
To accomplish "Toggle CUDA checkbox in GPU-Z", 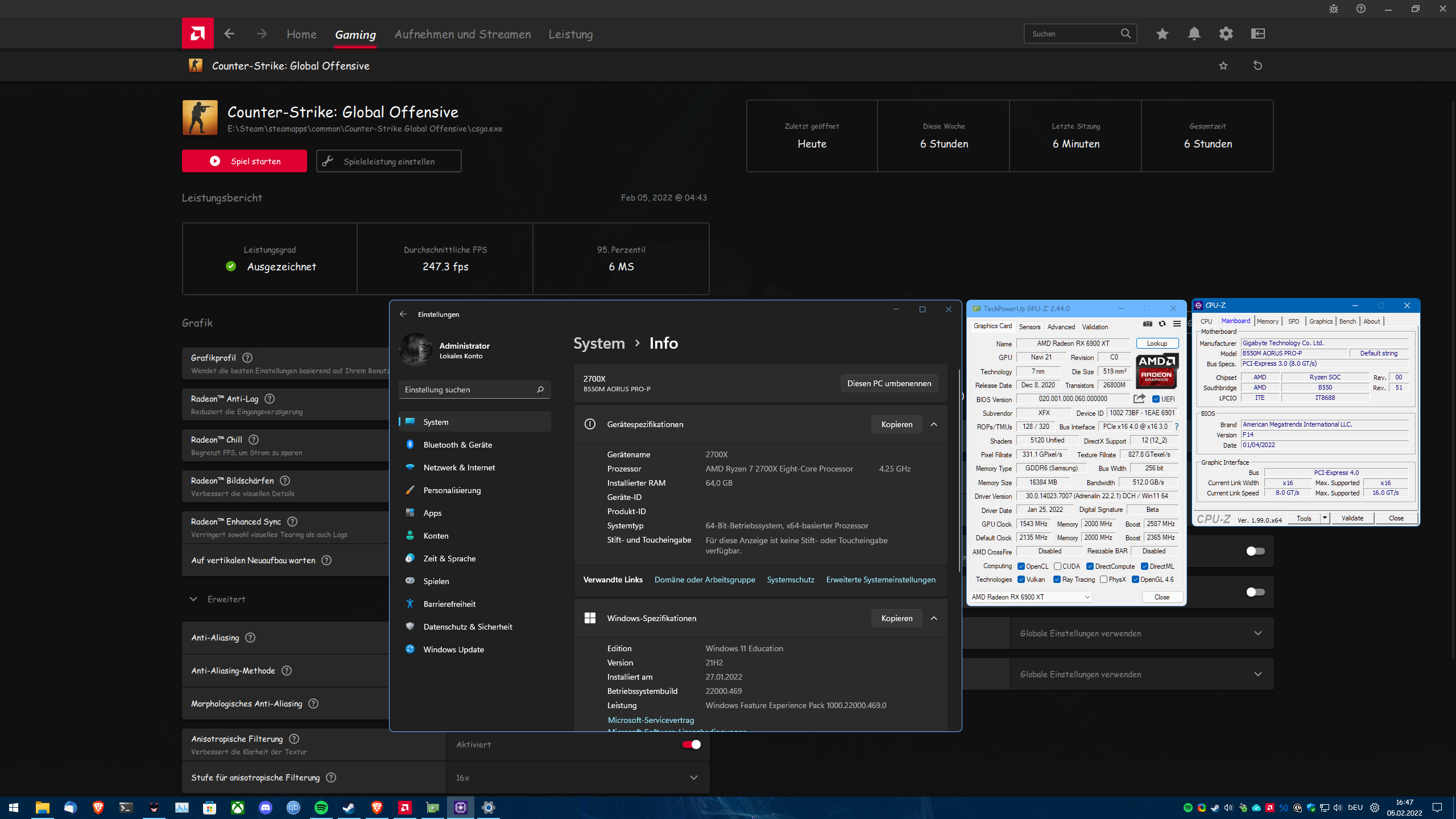I will coord(1057,566).
